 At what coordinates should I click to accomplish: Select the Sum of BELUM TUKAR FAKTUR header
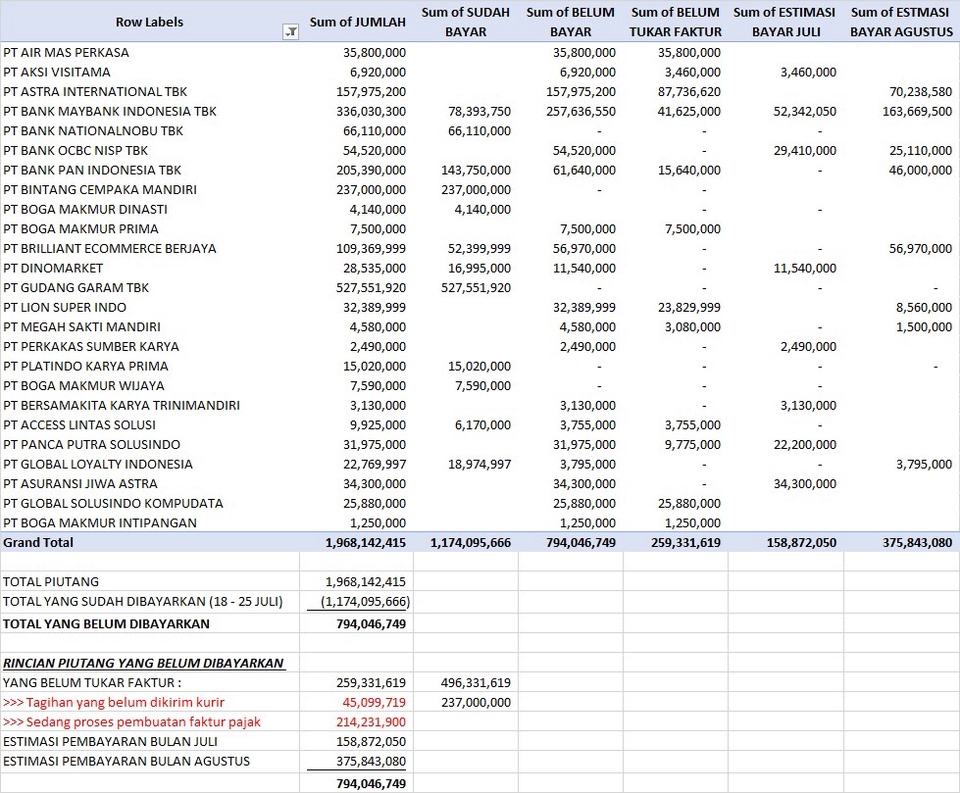tap(676, 22)
